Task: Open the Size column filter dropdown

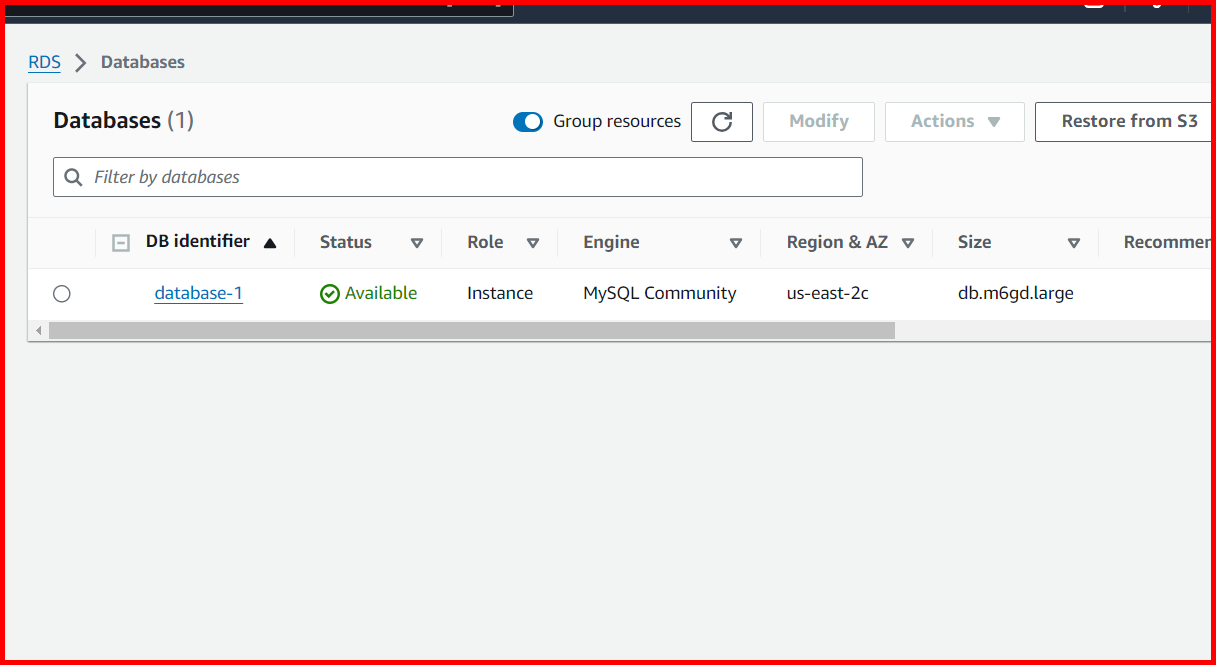Action: tap(1074, 242)
